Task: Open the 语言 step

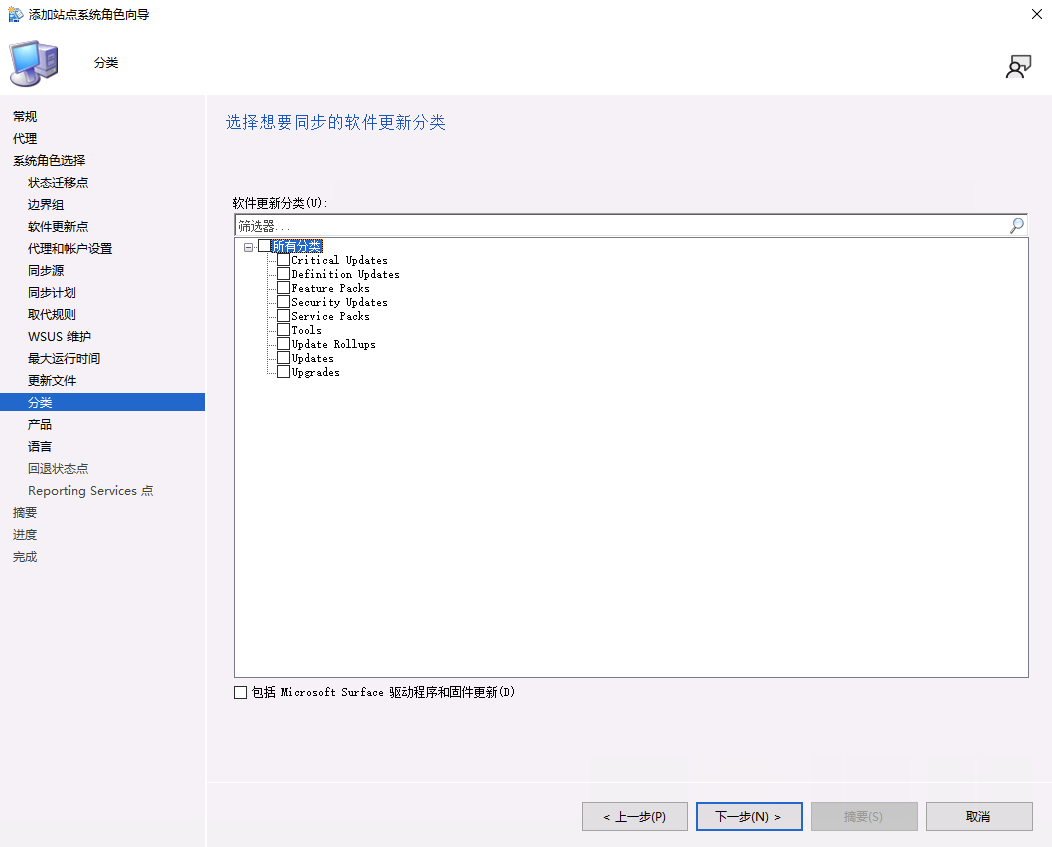Action: tap(40, 447)
